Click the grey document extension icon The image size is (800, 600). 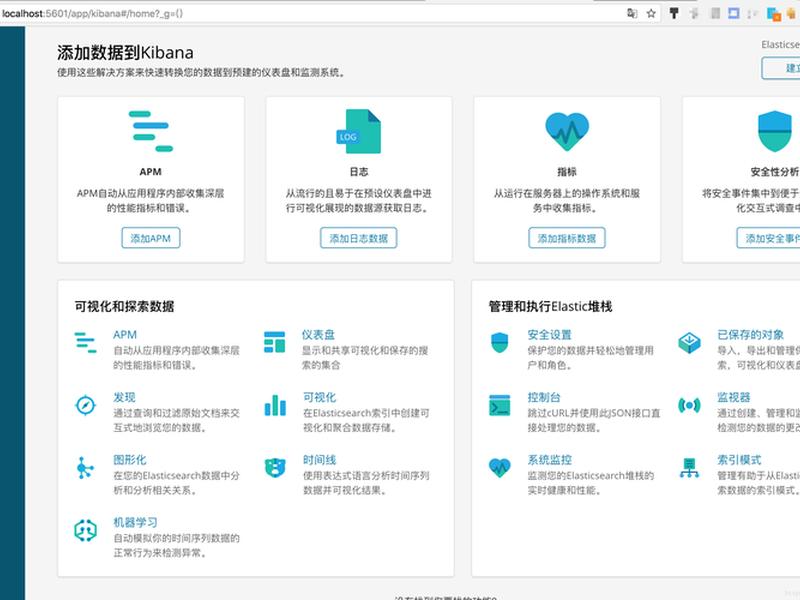pos(715,13)
